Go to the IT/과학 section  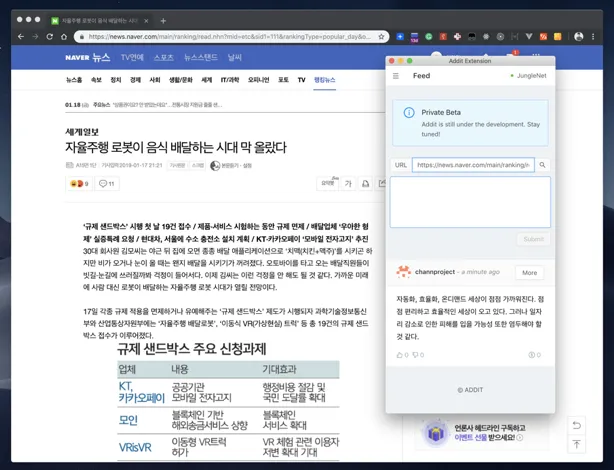pyautogui.click(x=230, y=80)
